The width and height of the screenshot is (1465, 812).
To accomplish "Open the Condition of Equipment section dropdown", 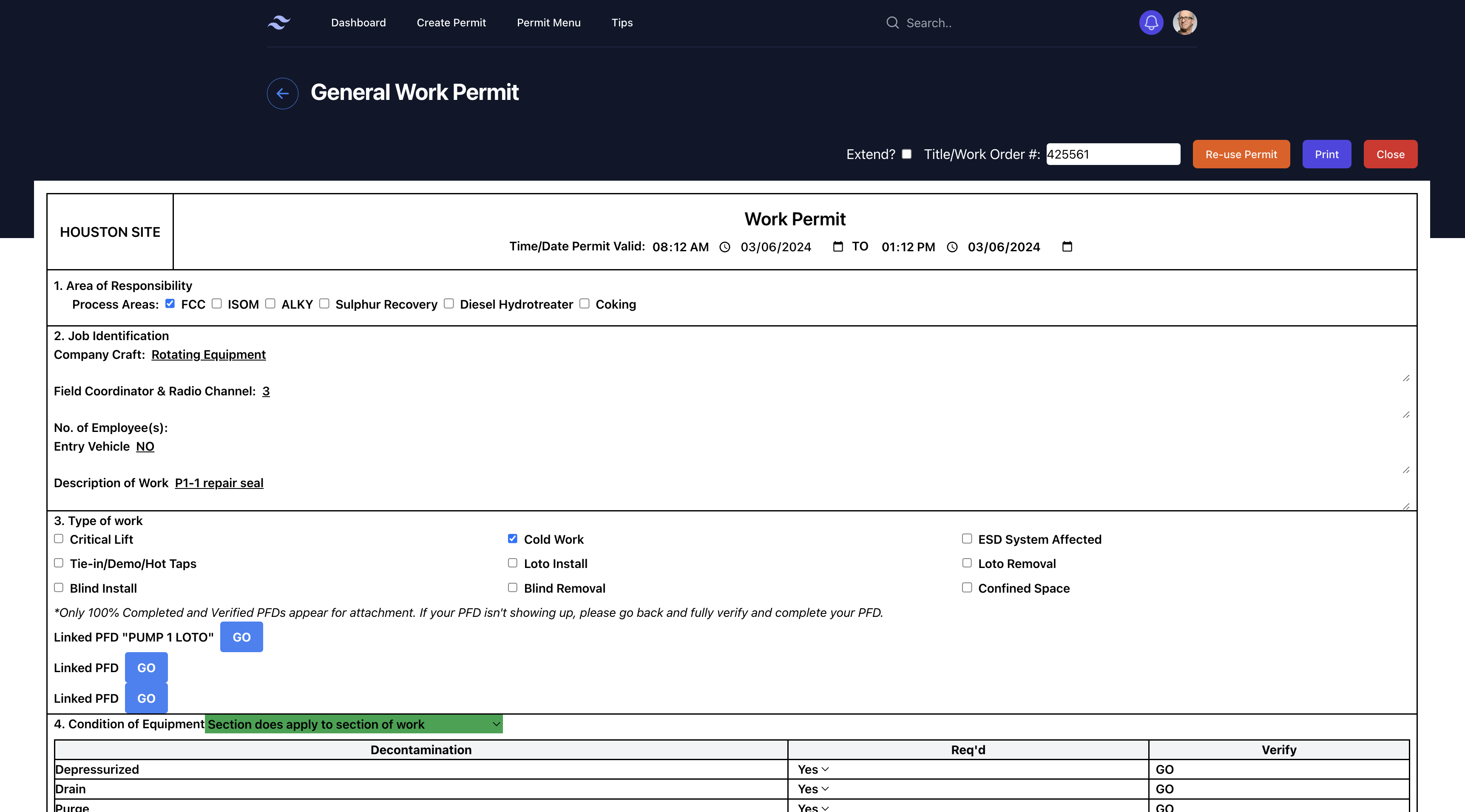I will point(354,724).
